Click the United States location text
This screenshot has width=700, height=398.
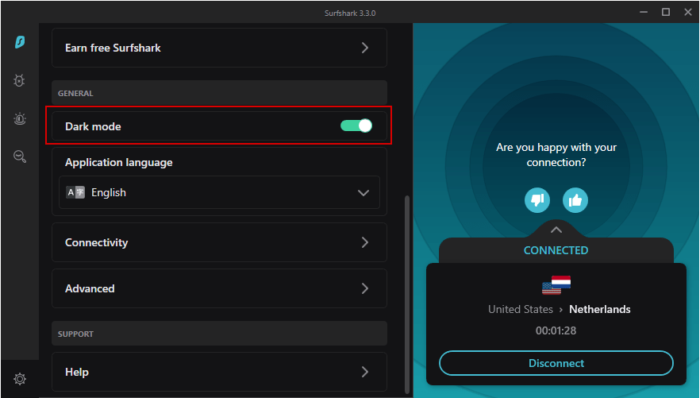click(521, 309)
